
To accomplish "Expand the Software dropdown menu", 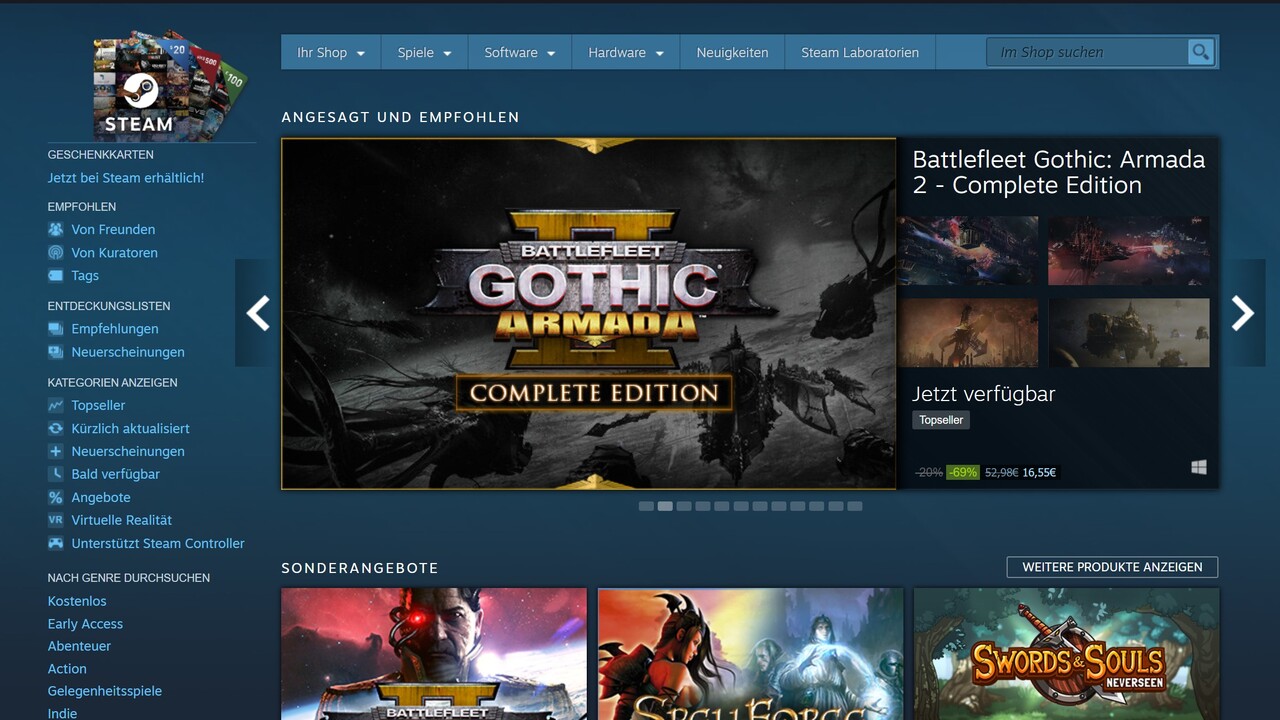I will 520,53.
